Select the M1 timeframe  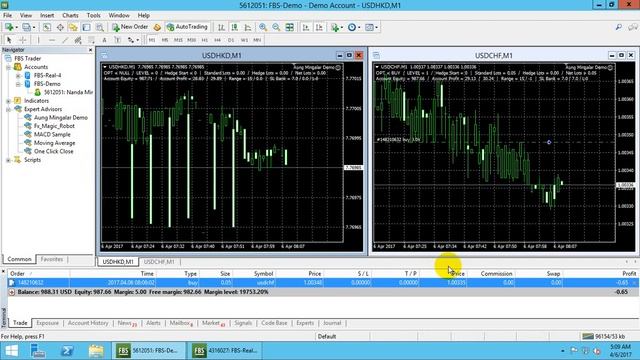coord(152,40)
